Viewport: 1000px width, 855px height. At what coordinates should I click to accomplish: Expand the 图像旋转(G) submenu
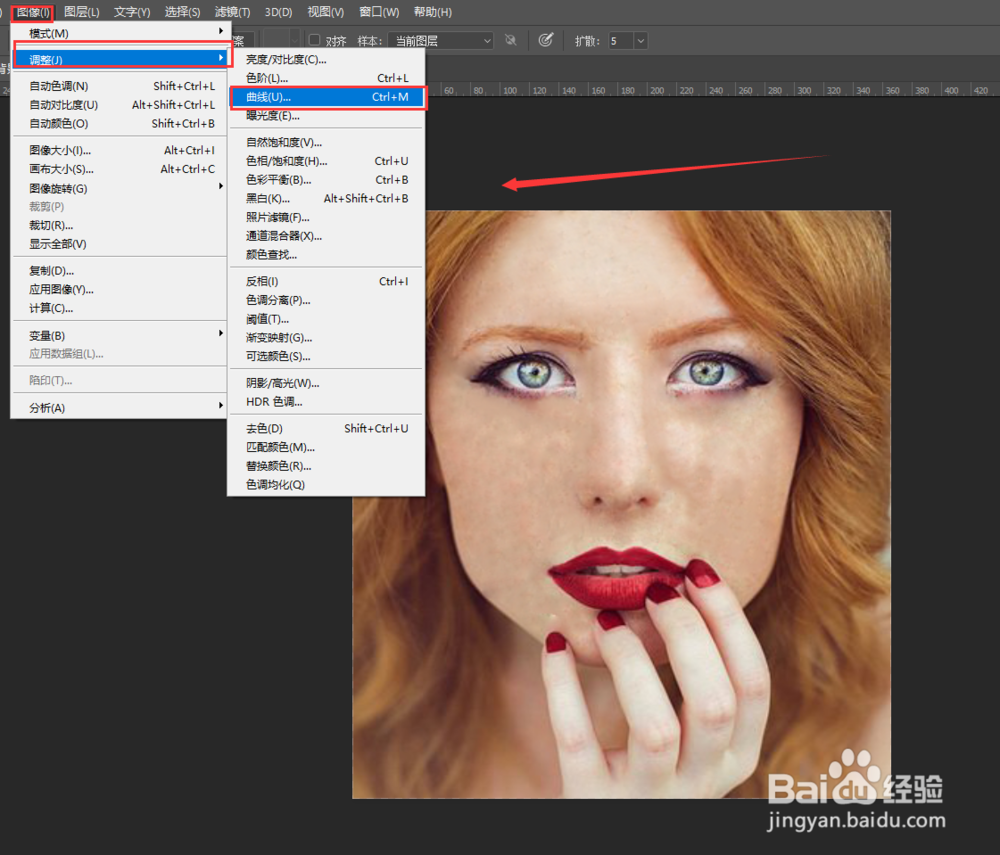tap(120, 188)
